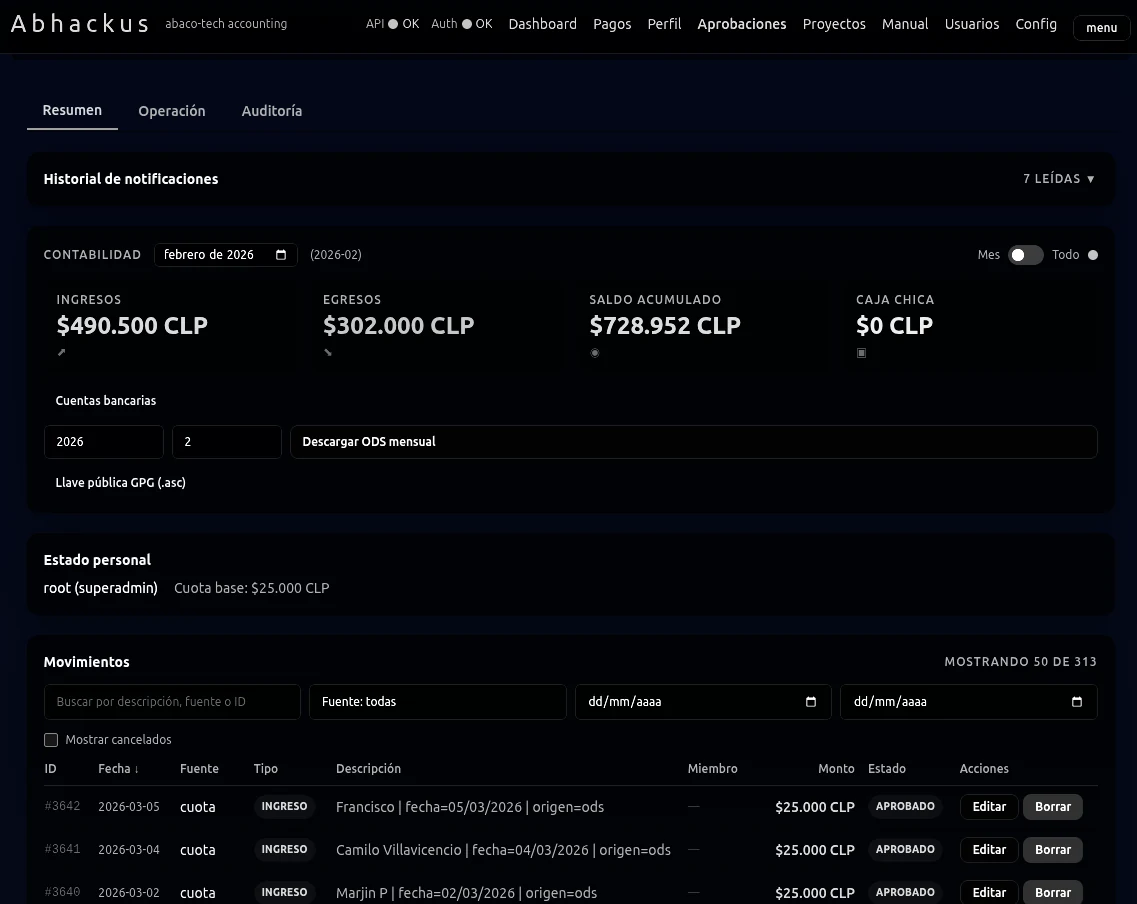Image resolution: width=1137 pixels, height=904 pixels.
Task: Click the Caja Chica box icon
Action: click(x=861, y=352)
